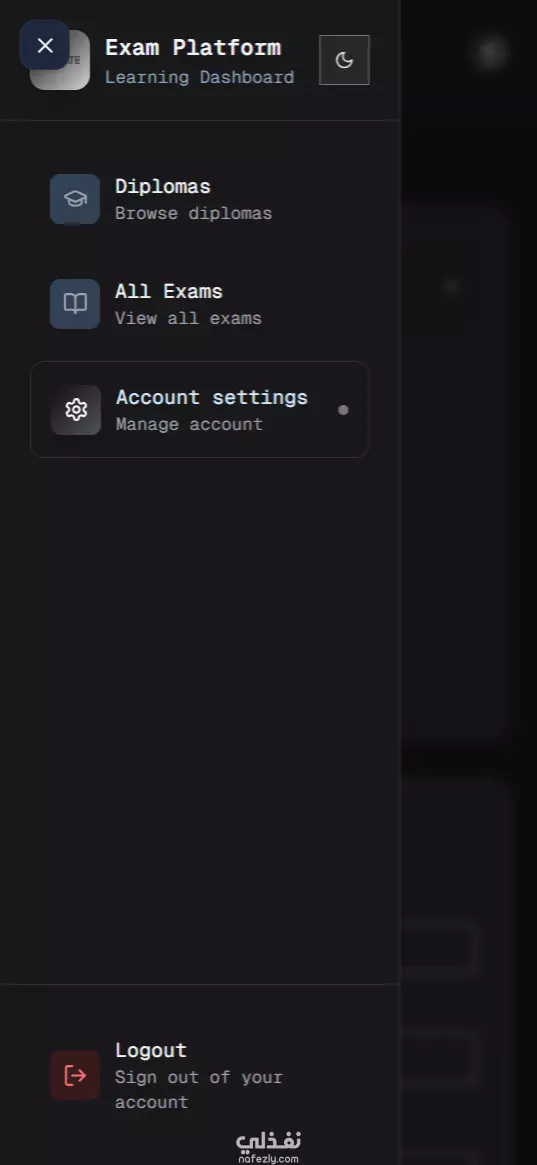
Task: Click the Browse diplomas subtitle
Action: 193,214
